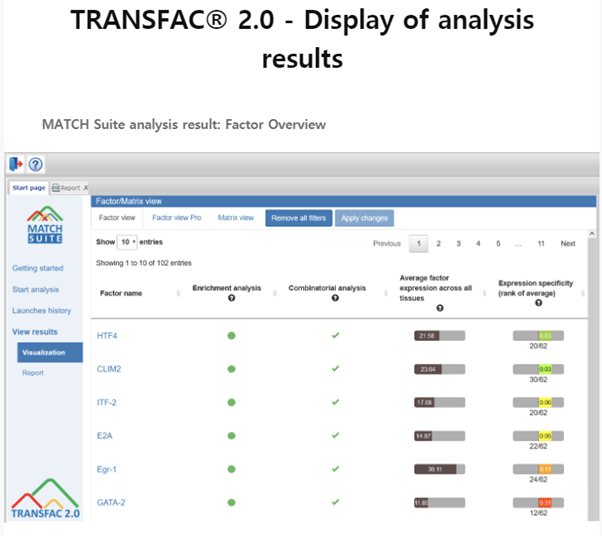
Task: Go to Next page
Action: click(568, 243)
